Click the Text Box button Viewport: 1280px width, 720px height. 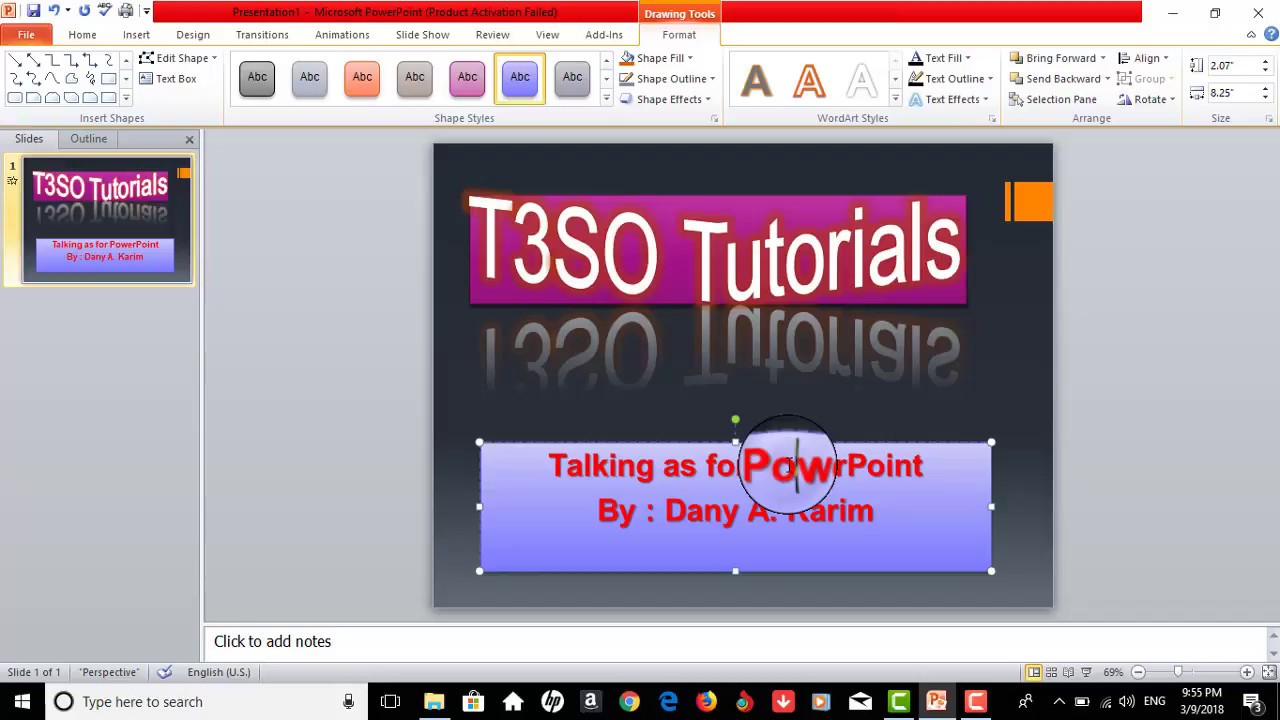coord(168,79)
